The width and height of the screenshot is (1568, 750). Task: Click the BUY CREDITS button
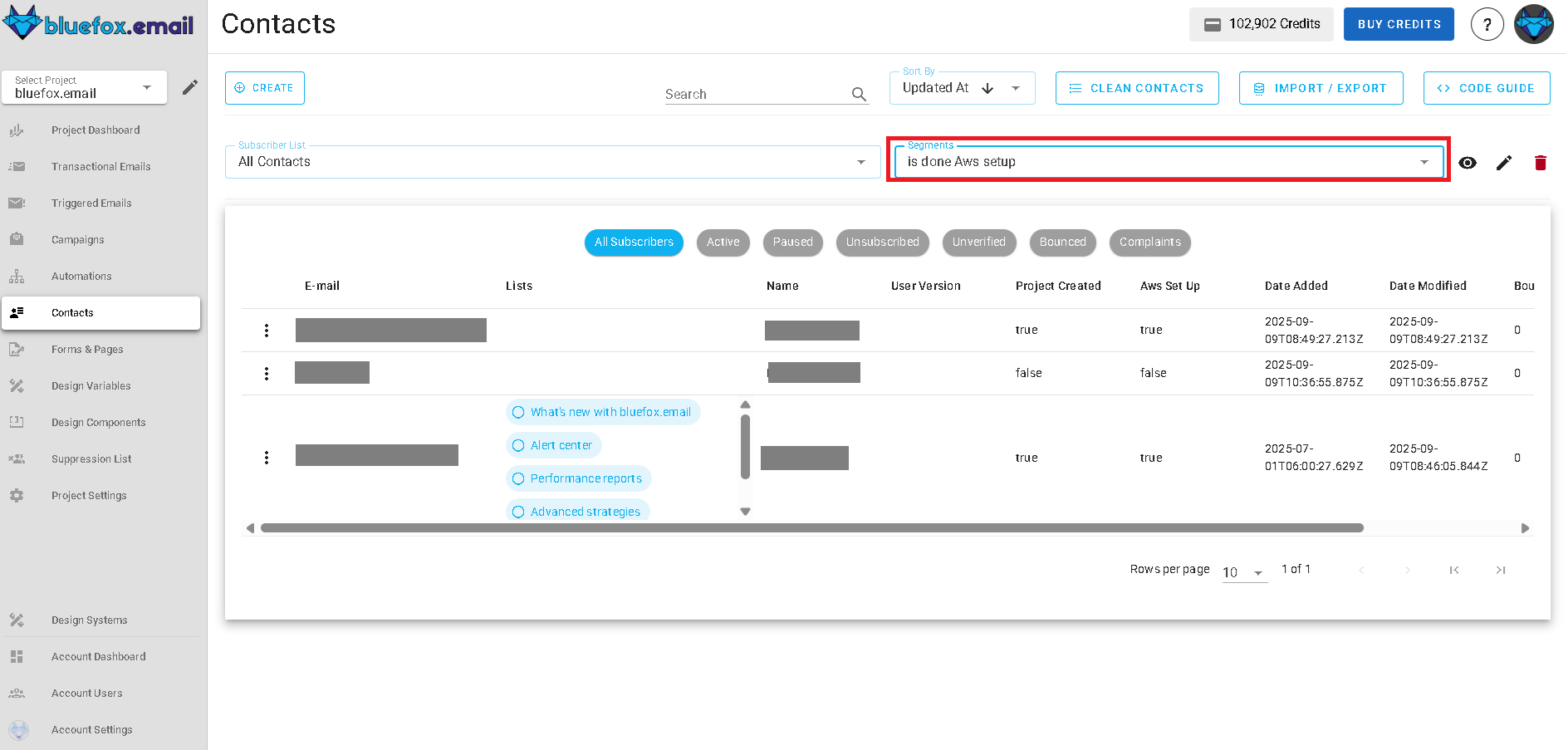pyautogui.click(x=1398, y=24)
